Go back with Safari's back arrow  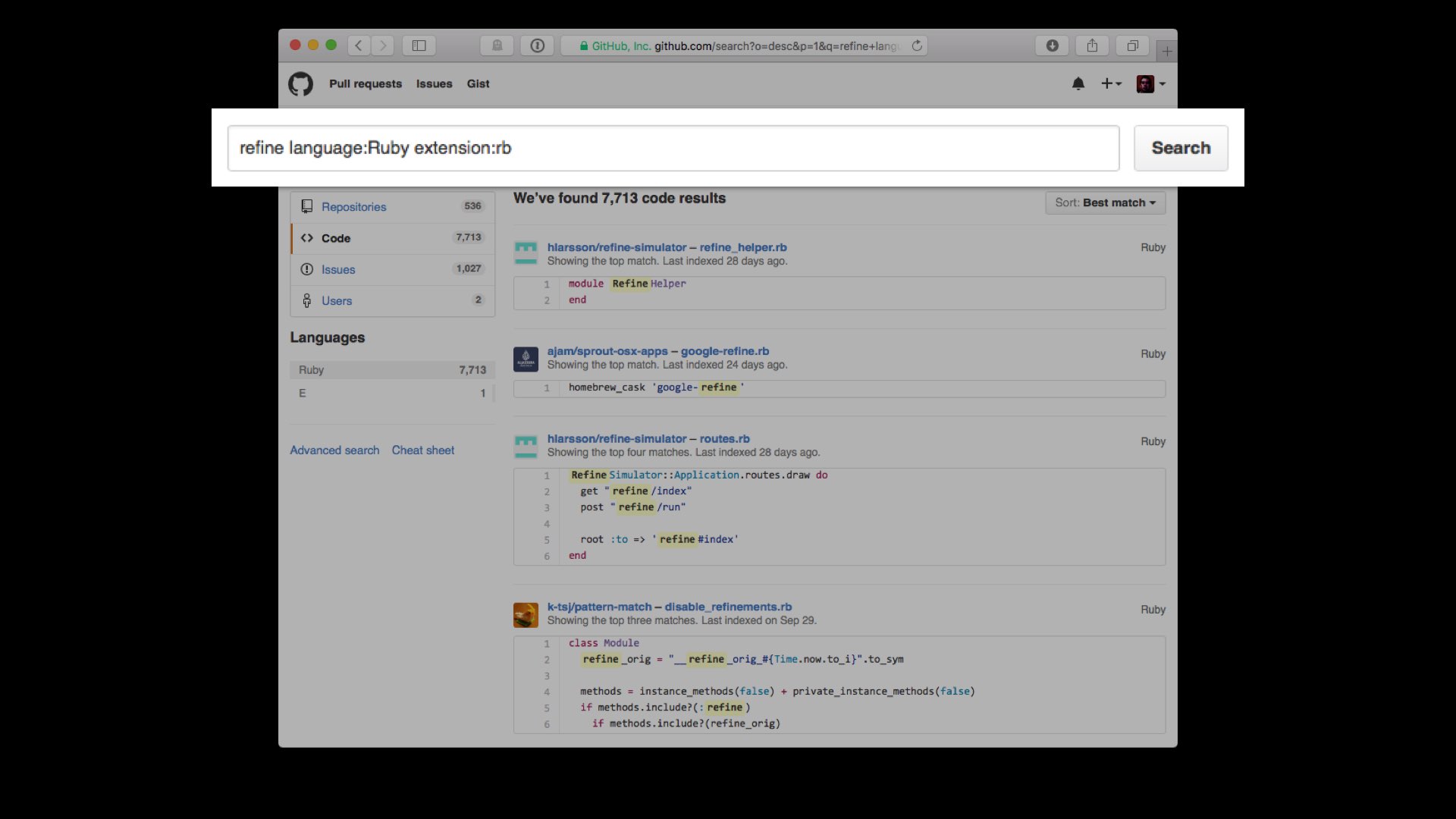click(x=359, y=45)
